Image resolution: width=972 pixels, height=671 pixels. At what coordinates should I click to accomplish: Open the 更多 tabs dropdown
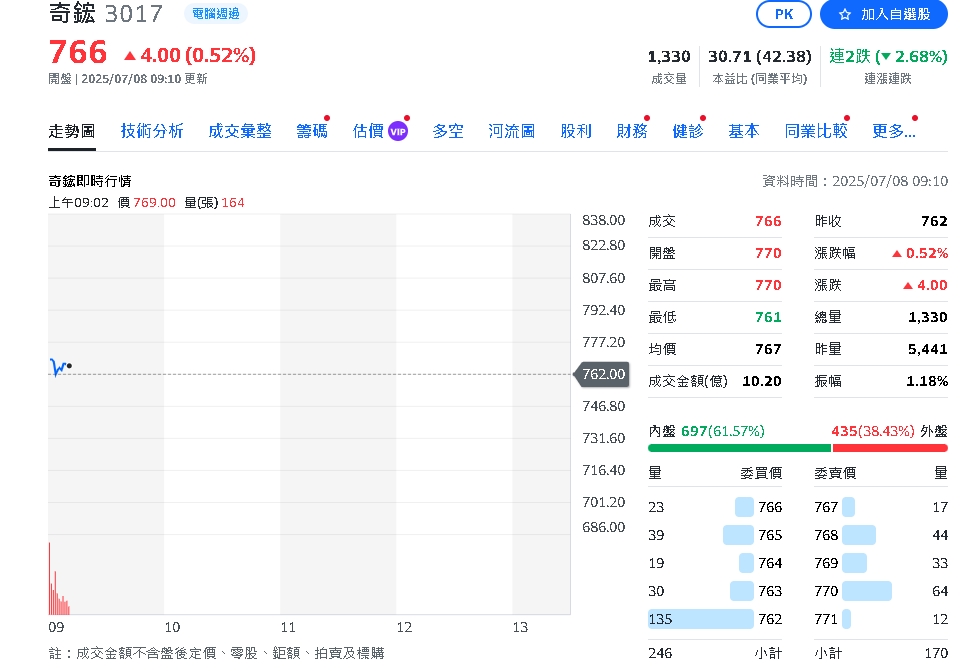pyautogui.click(x=893, y=131)
